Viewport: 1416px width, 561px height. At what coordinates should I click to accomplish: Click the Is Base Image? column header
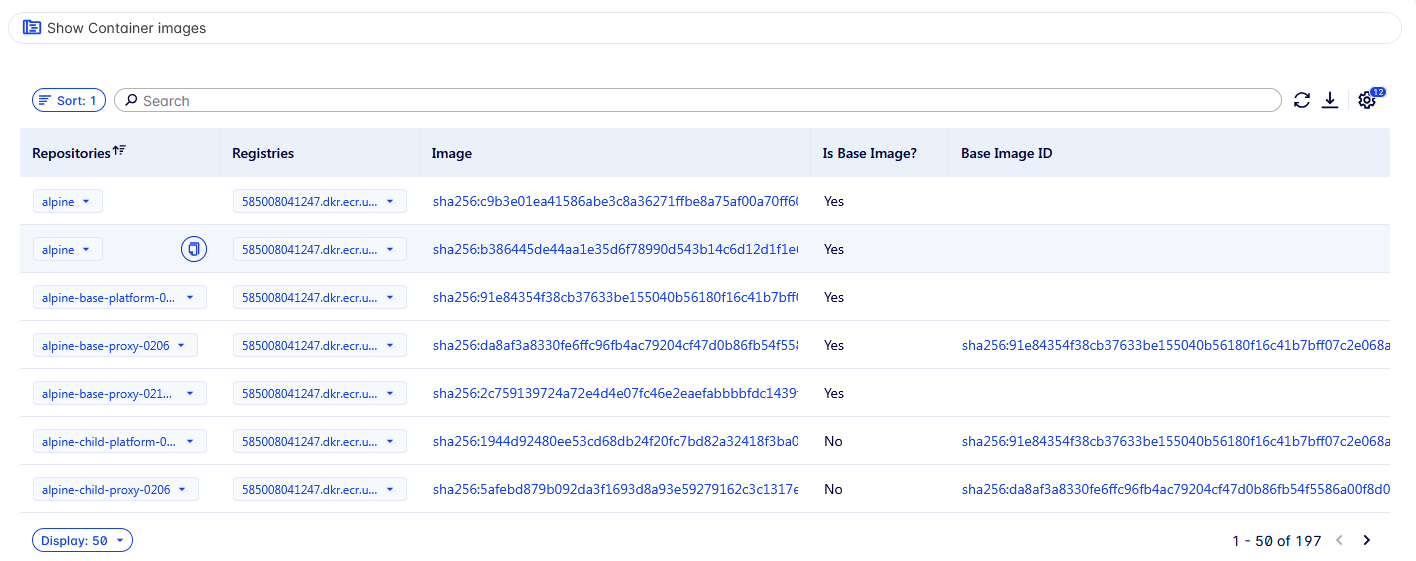869,153
